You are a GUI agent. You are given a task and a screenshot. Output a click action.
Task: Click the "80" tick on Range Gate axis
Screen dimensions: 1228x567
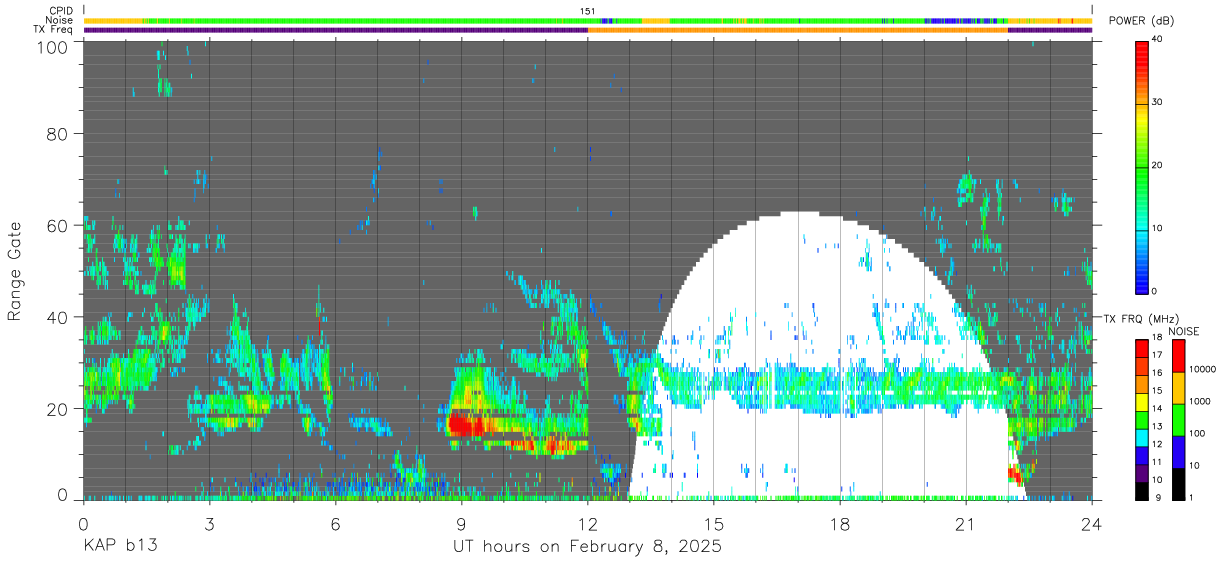pyautogui.click(x=58, y=133)
